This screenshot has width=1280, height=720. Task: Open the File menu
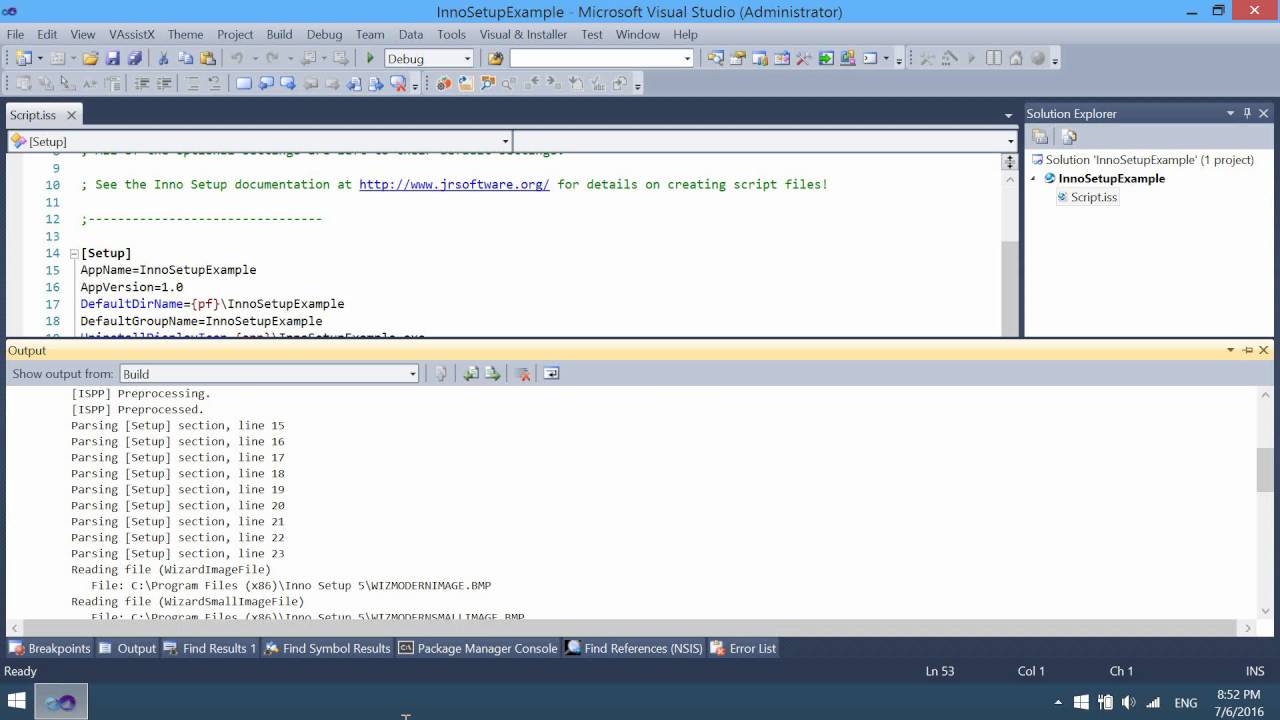point(15,34)
